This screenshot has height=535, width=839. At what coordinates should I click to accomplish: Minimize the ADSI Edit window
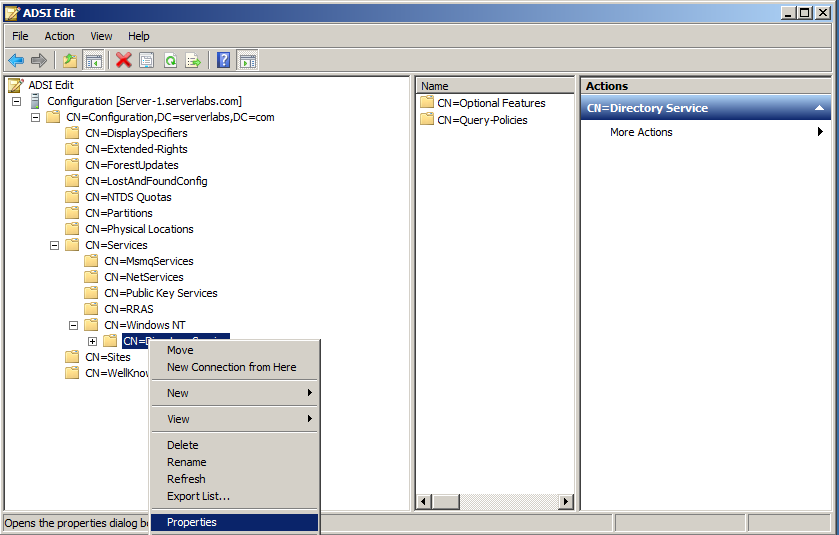click(x=787, y=13)
